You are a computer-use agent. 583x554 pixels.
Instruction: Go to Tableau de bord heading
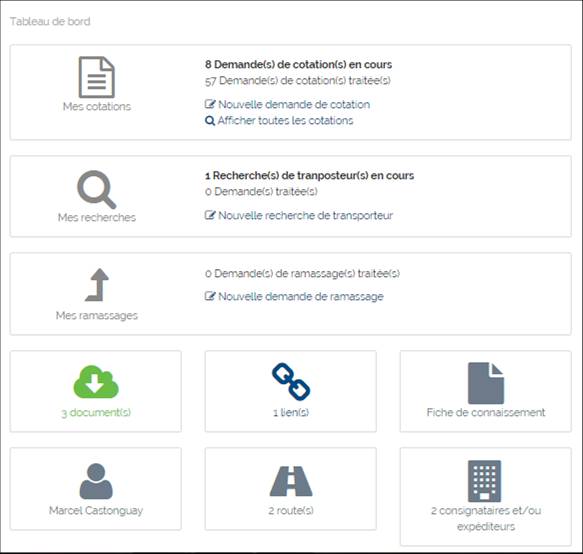(x=50, y=21)
